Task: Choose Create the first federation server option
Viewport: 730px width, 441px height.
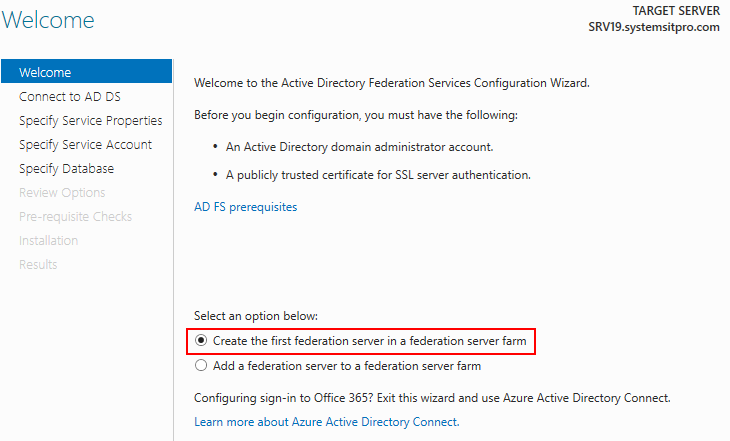Action: click(201, 341)
